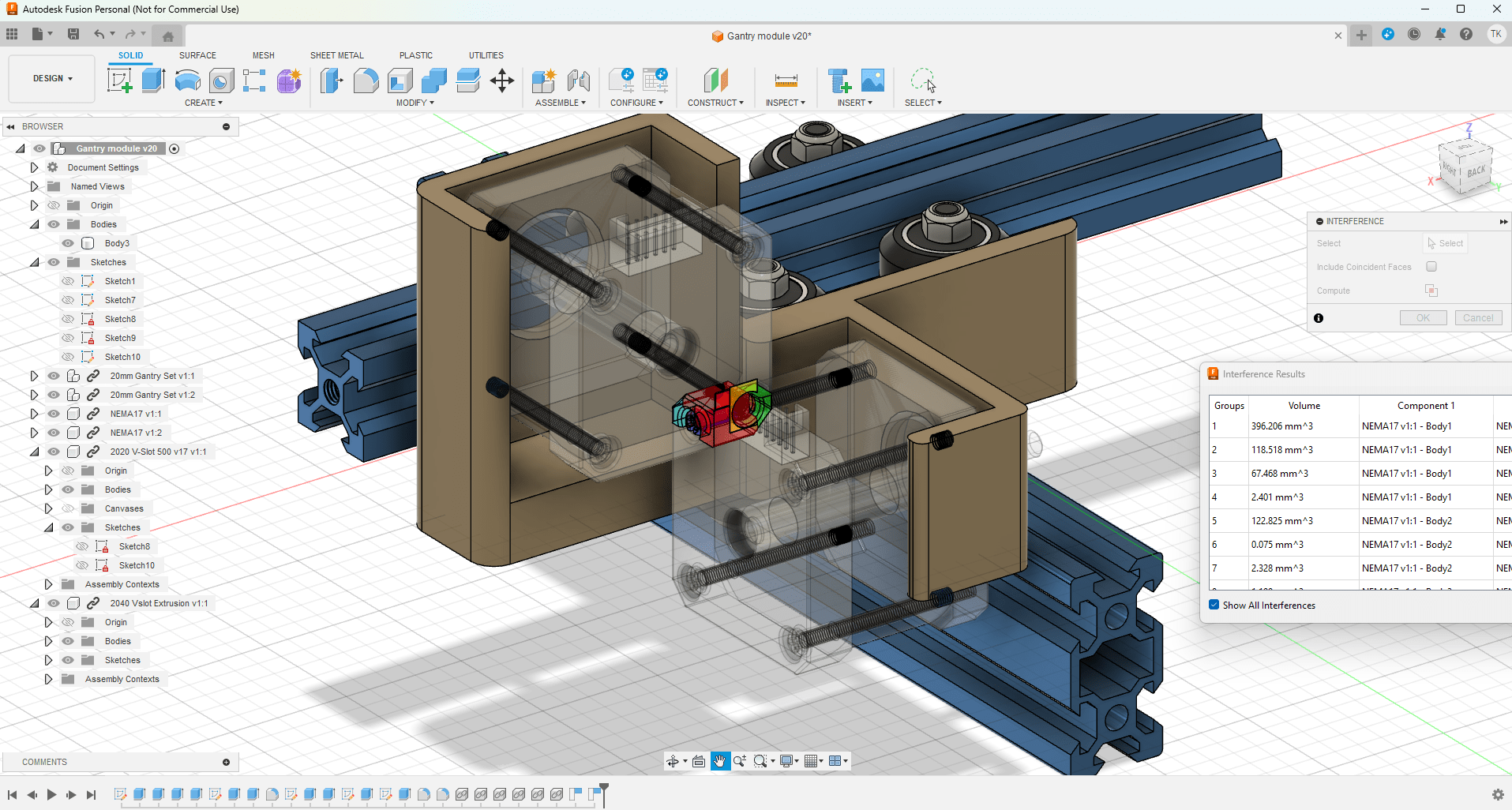Screen dimensions: 1512x810
Task: Select the Extrude tool icon
Action: (x=153, y=81)
